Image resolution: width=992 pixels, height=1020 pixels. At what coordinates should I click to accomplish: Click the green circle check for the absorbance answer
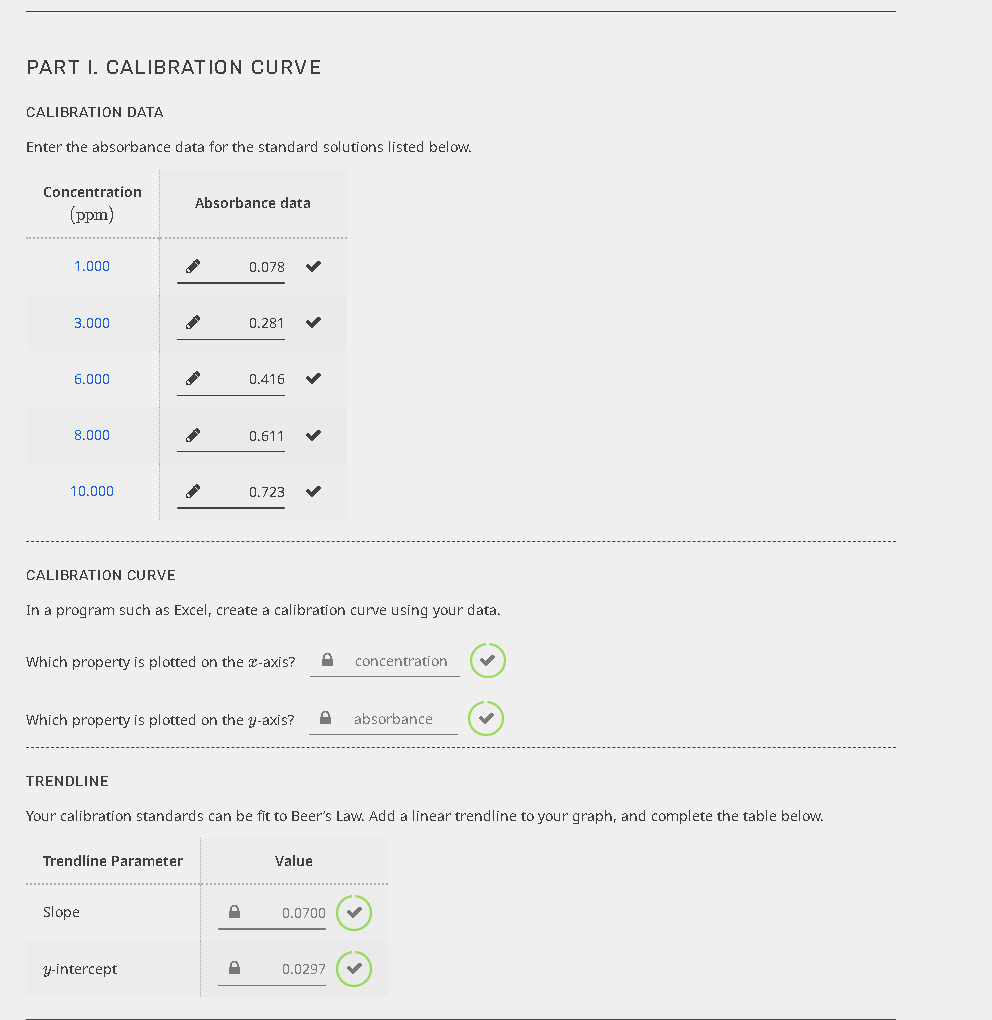click(486, 718)
